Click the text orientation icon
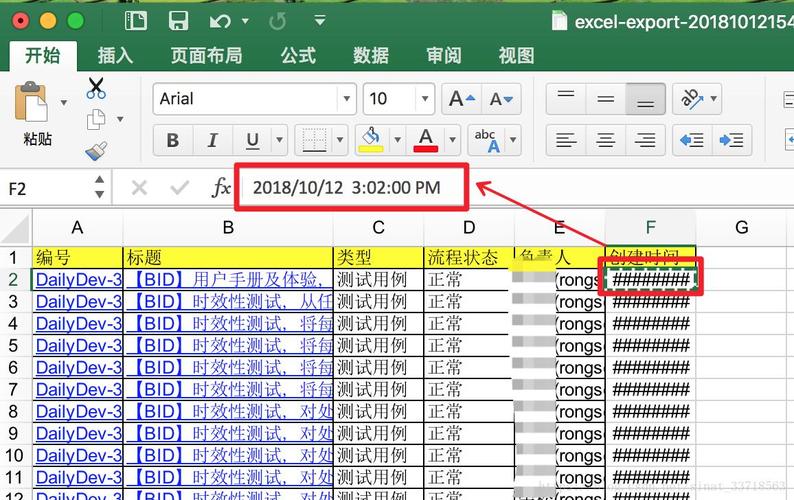This screenshot has width=794, height=500. 692,99
